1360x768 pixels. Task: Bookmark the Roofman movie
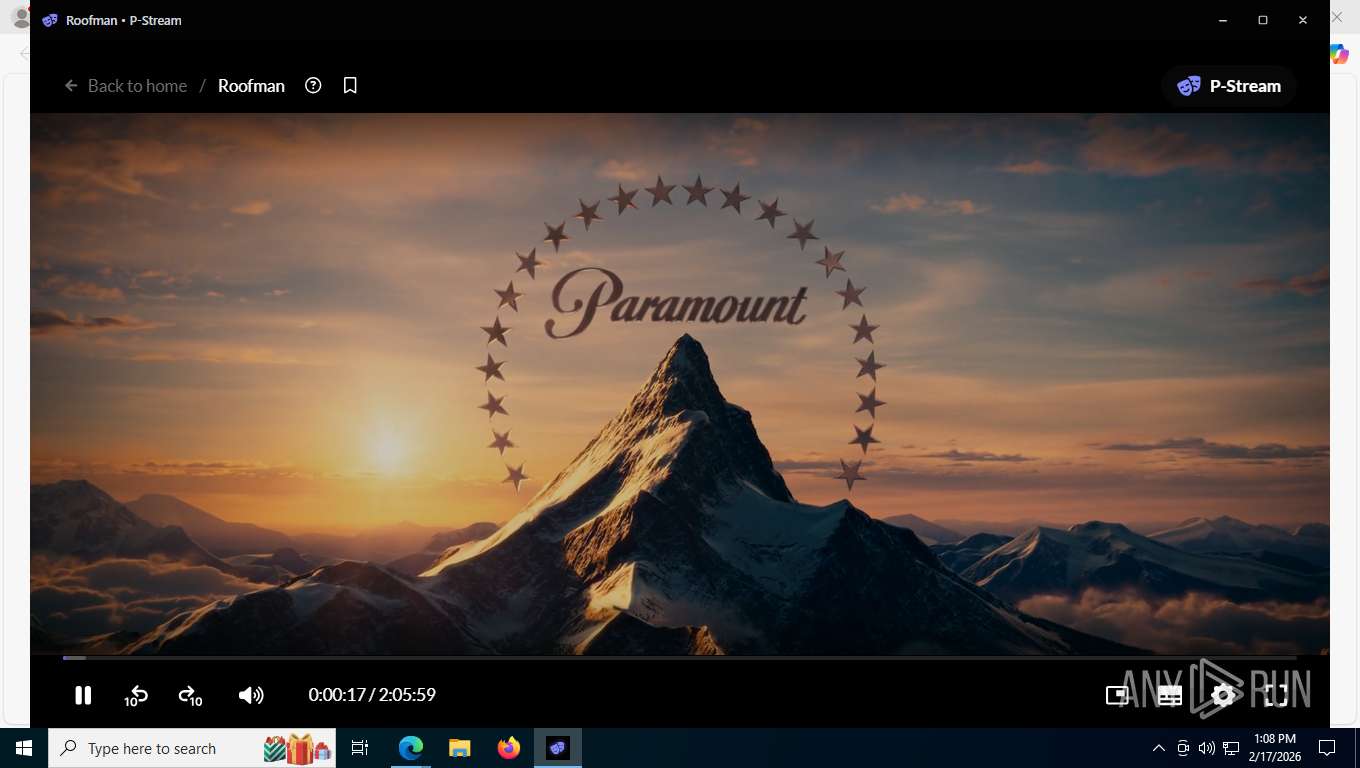coord(350,86)
